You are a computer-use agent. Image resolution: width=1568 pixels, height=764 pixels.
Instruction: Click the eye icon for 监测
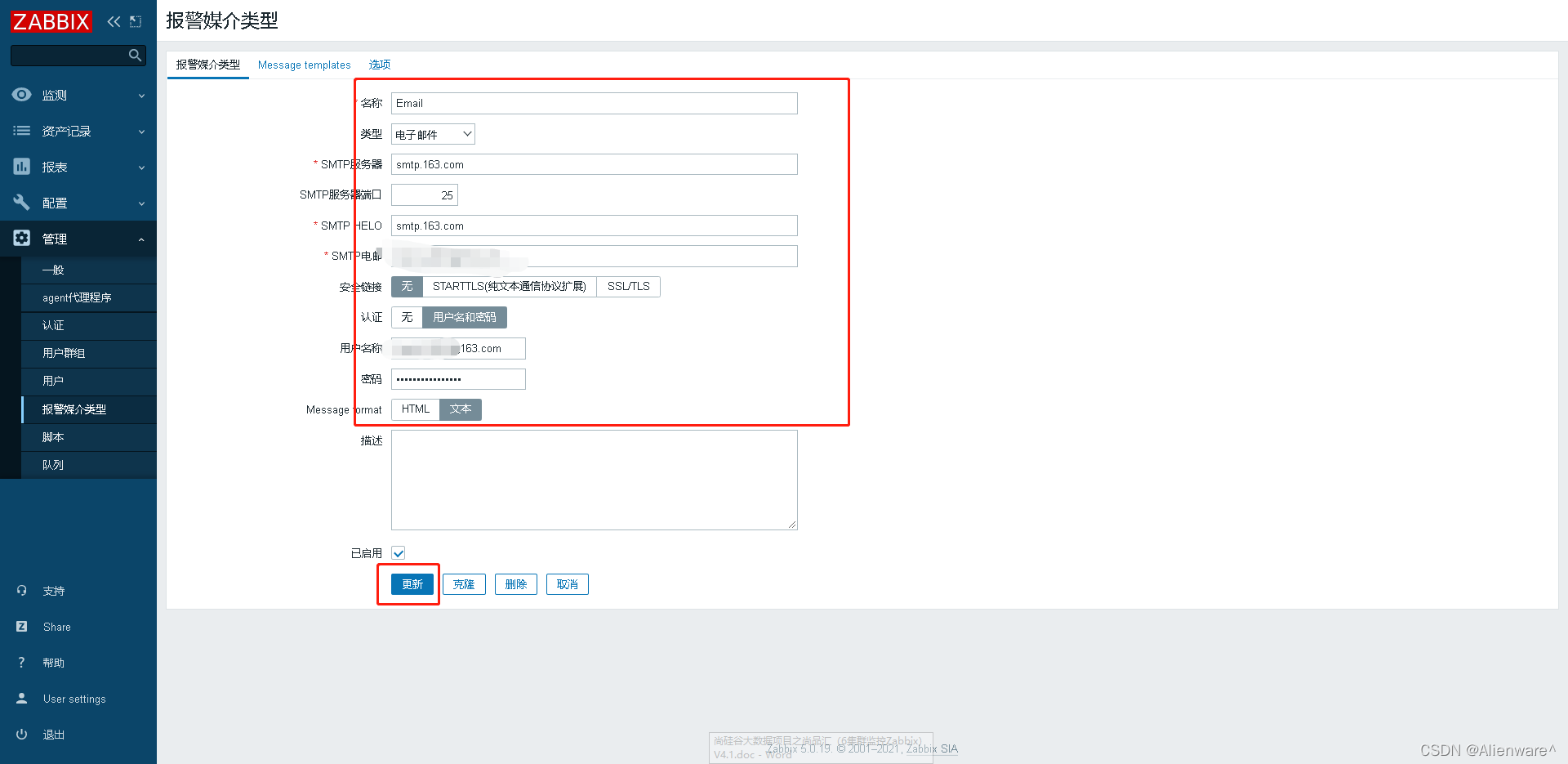(x=21, y=95)
